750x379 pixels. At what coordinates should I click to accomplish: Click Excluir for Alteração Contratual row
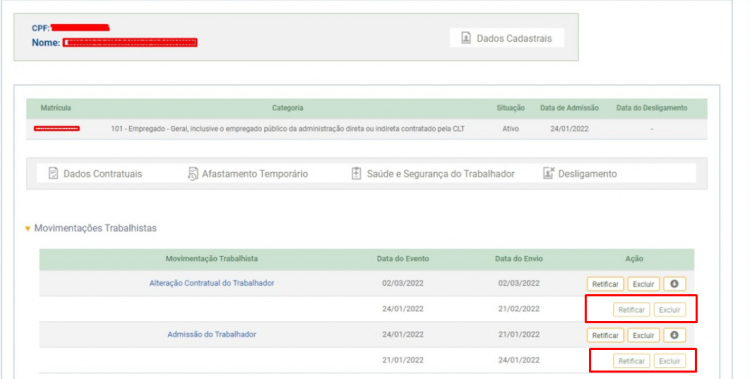[x=643, y=284]
